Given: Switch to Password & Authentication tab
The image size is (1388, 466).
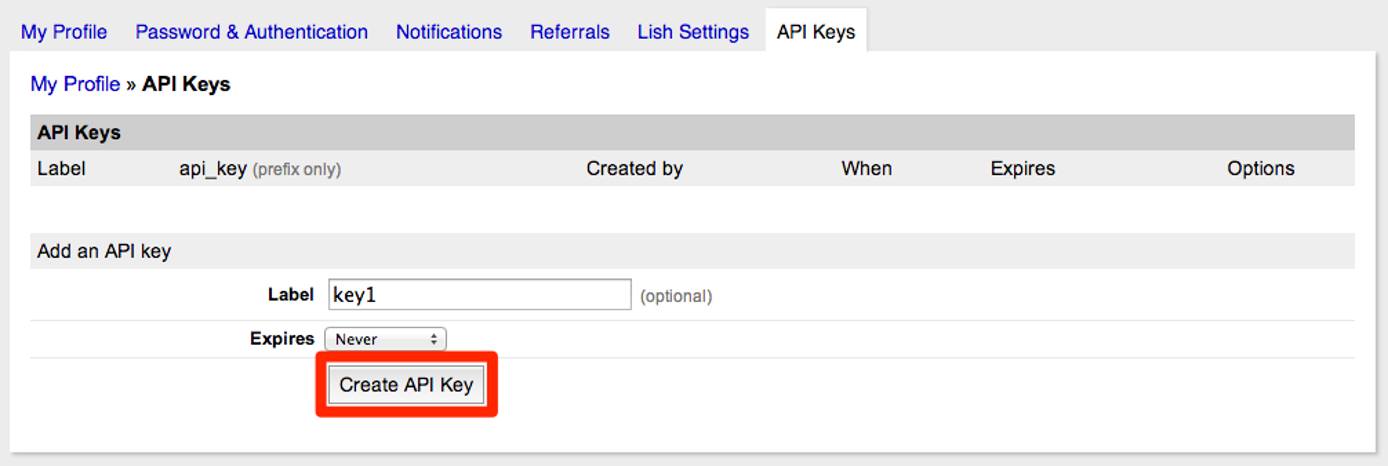Looking at the screenshot, I should click(251, 32).
